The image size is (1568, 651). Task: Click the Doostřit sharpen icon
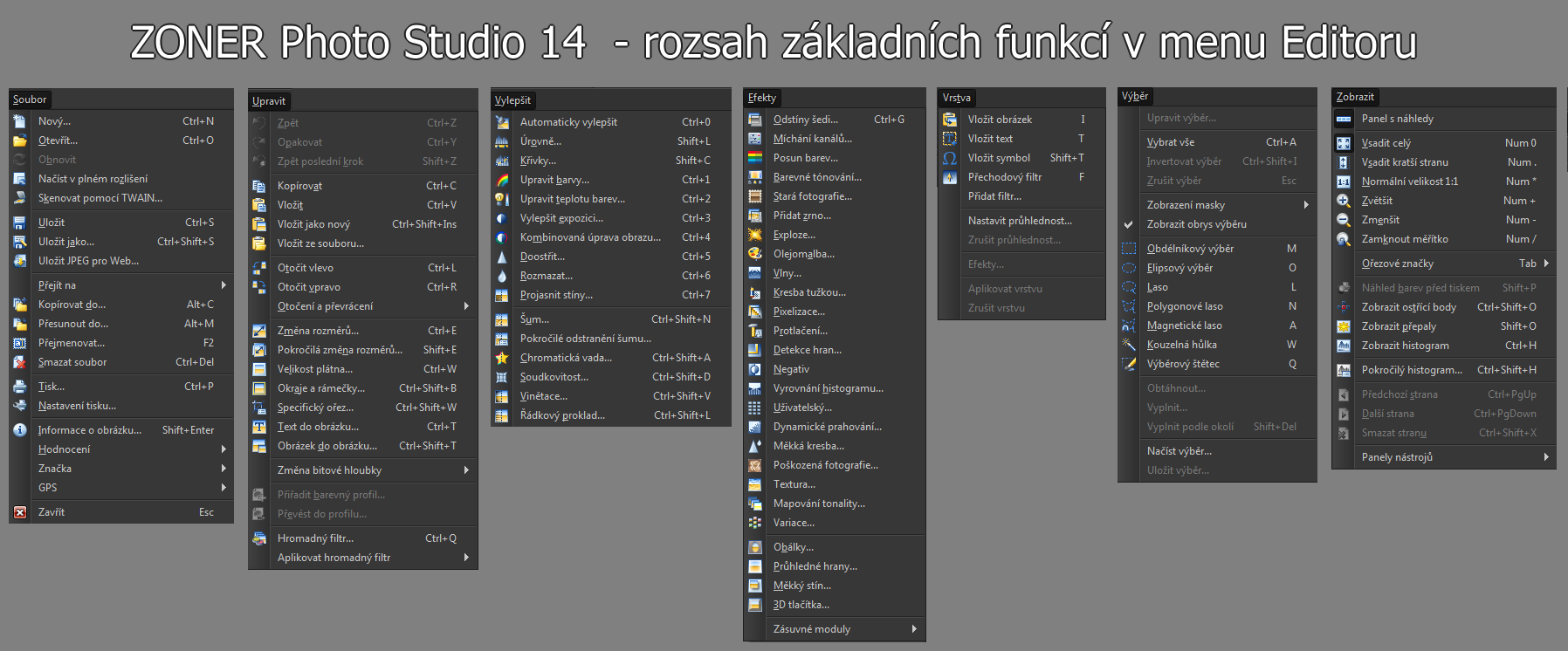pyautogui.click(x=502, y=257)
